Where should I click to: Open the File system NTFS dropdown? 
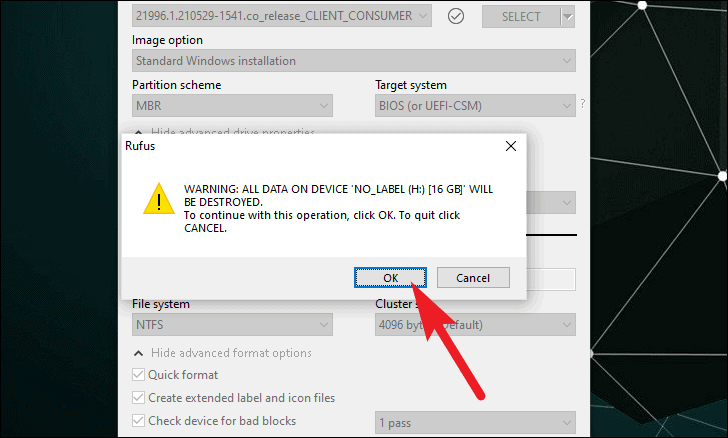[x=232, y=325]
